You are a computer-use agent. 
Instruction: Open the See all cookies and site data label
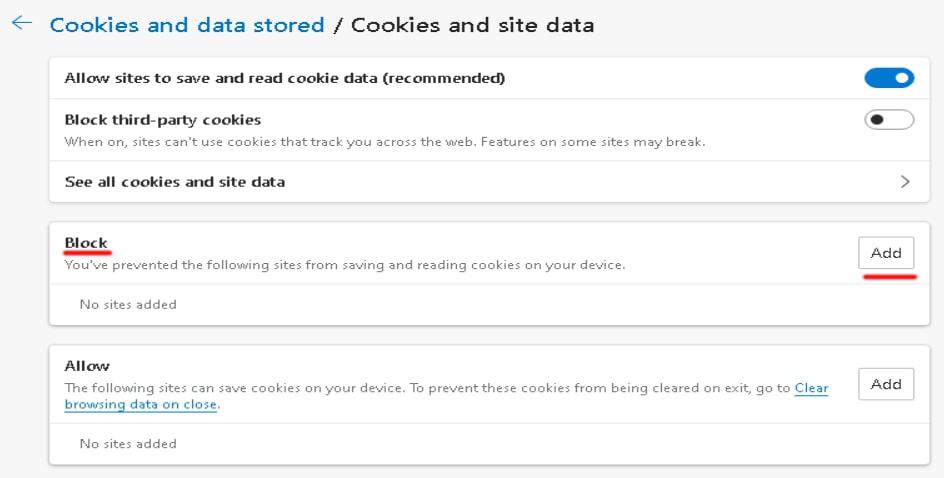point(175,182)
